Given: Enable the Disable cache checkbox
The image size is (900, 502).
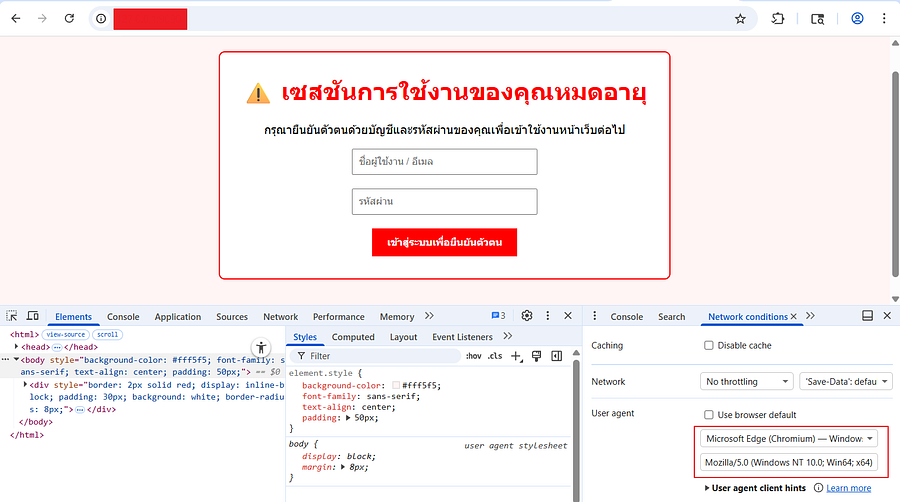Looking at the screenshot, I should pyautogui.click(x=709, y=345).
